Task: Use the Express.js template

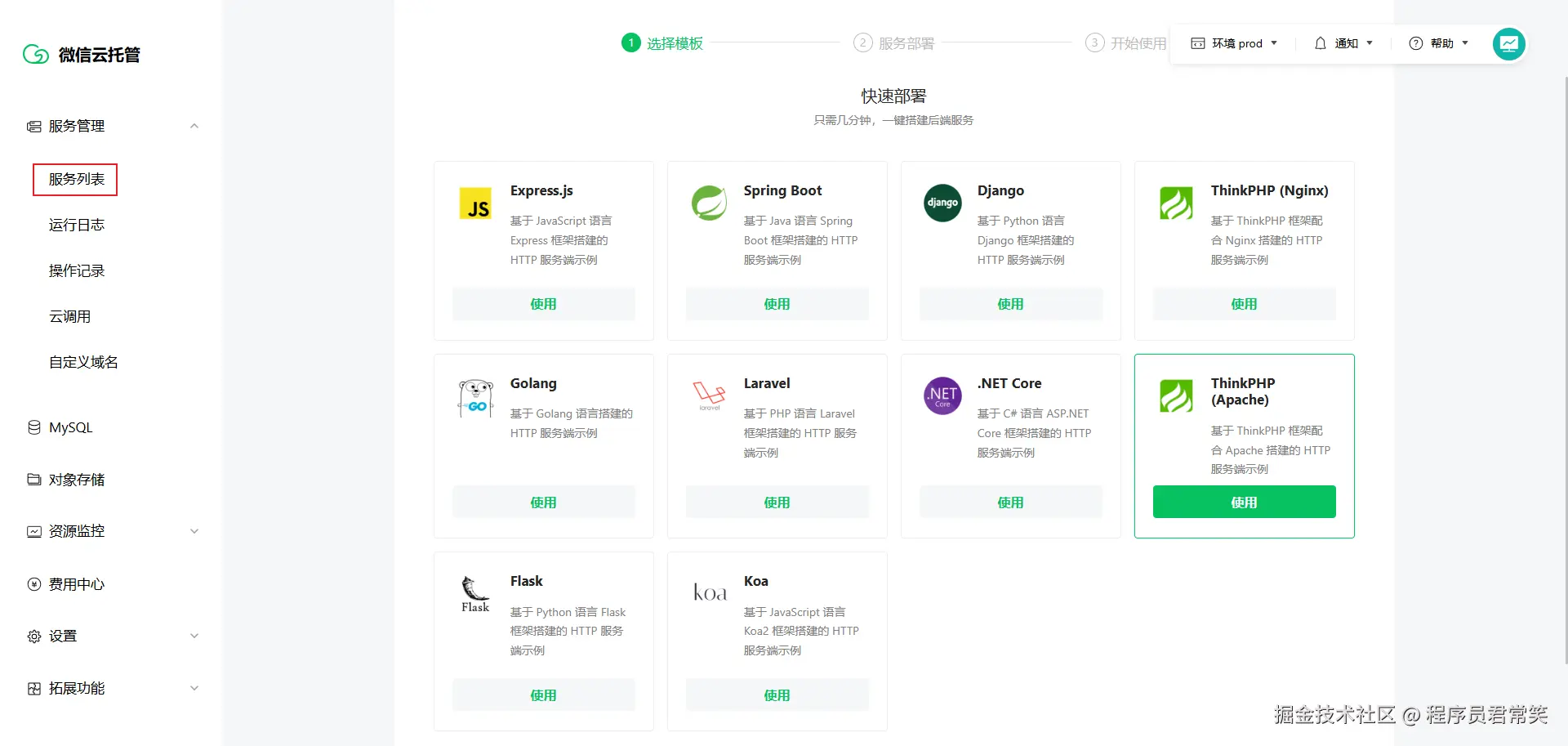Action: click(544, 304)
